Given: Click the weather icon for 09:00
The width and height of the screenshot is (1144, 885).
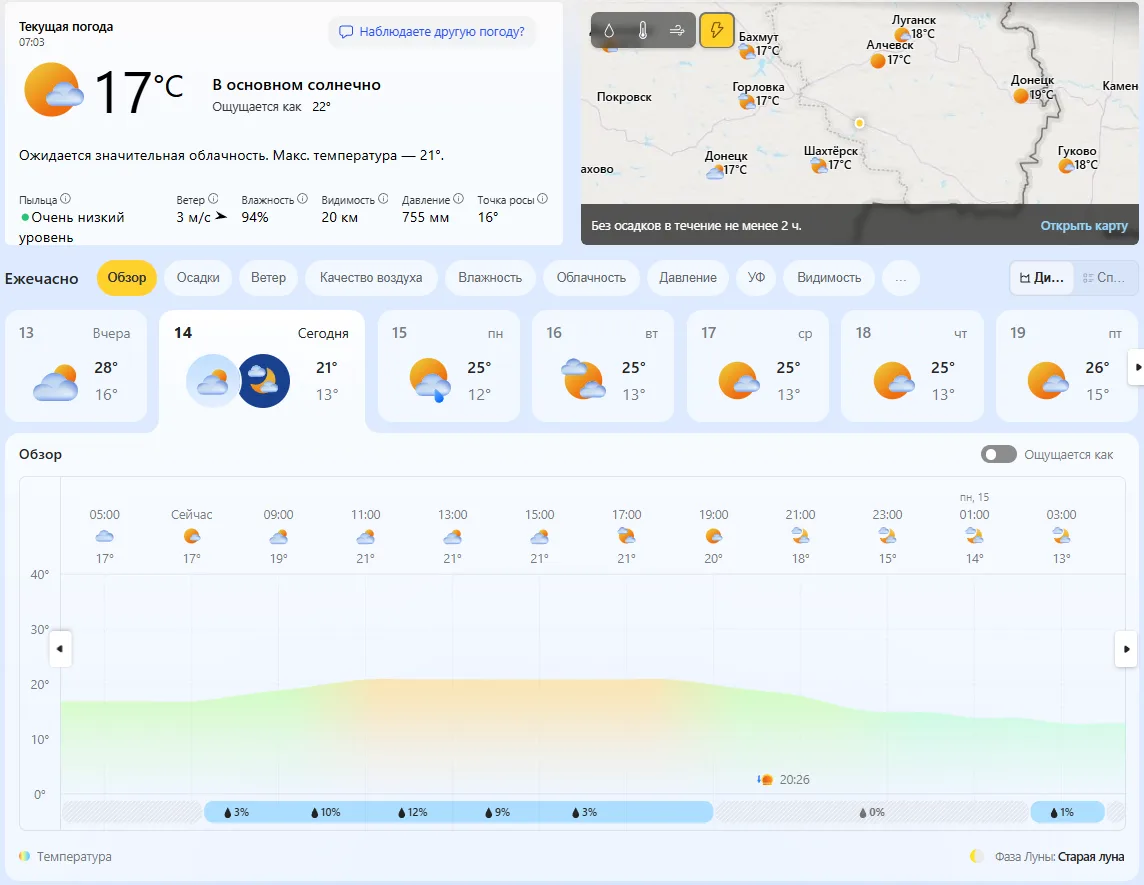Looking at the screenshot, I should point(279,537).
